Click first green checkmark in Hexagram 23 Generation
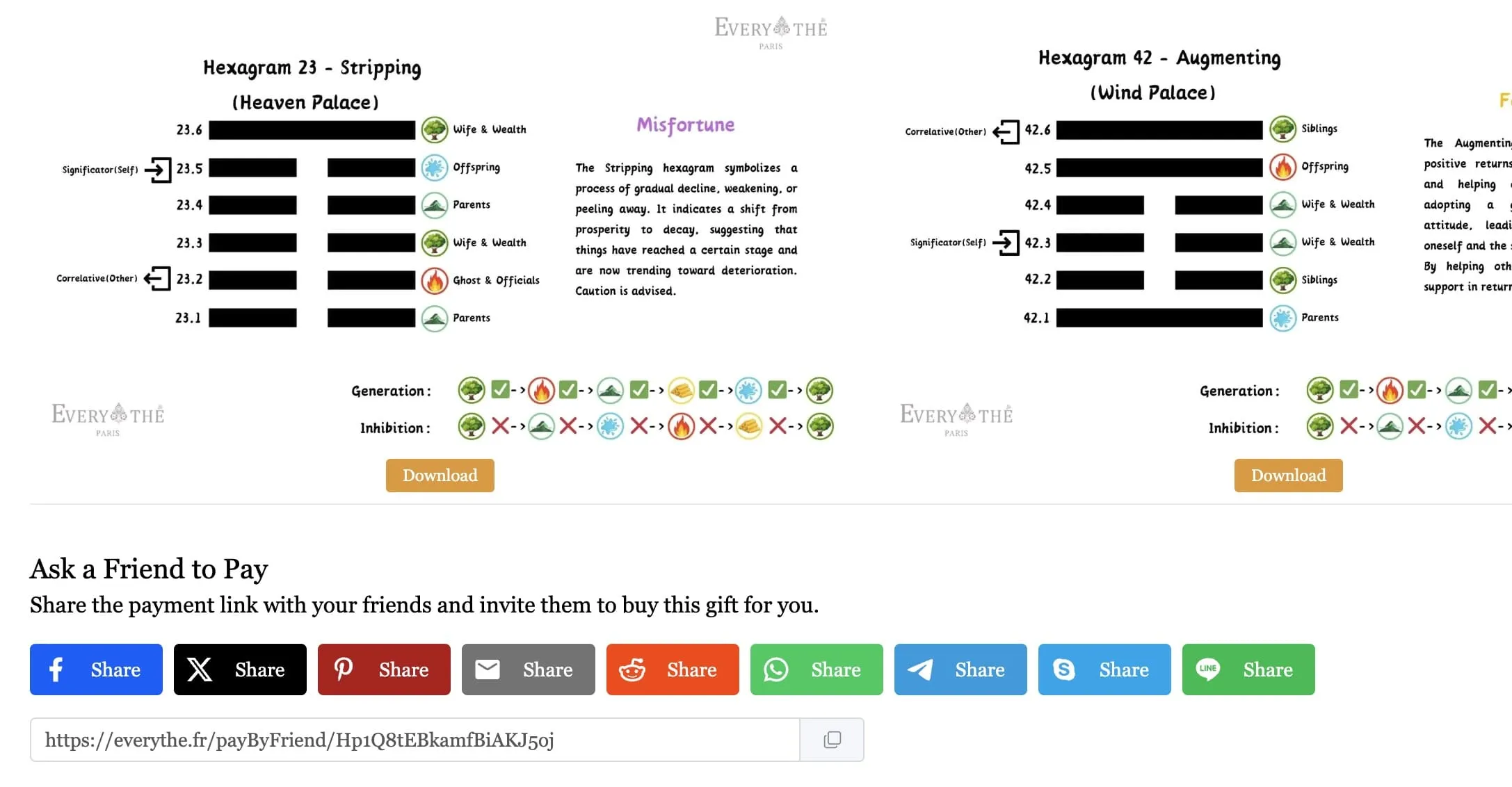 (500, 389)
